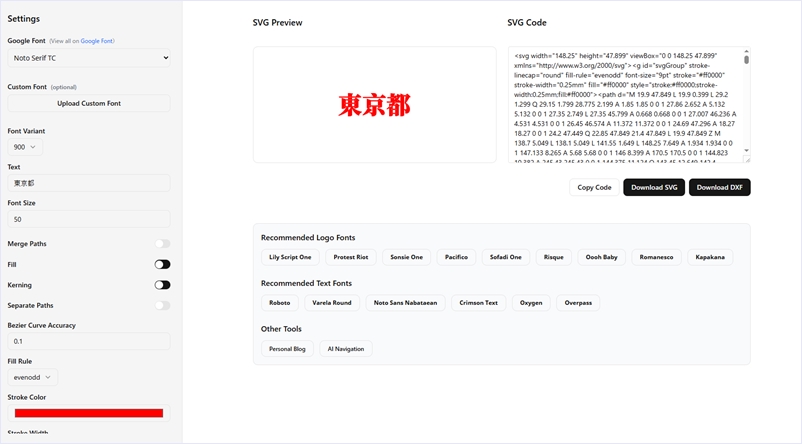This screenshot has height=444, width=802.
Task: Click Download DXF button
Action: pos(719,187)
